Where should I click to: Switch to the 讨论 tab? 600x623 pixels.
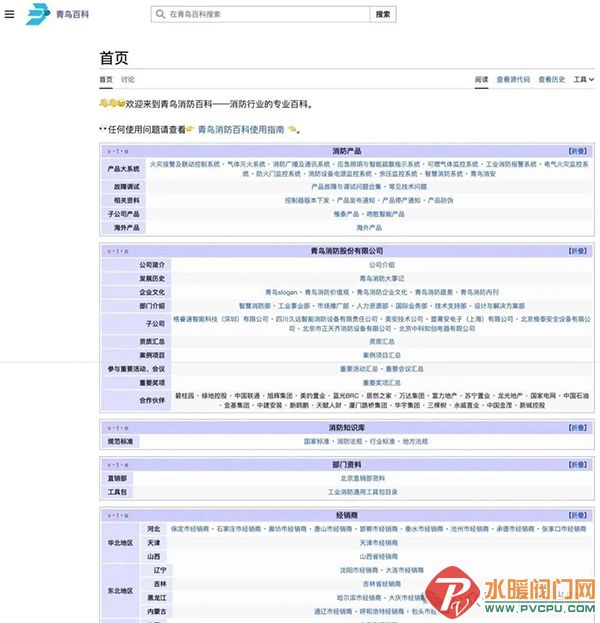click(128, 80)
